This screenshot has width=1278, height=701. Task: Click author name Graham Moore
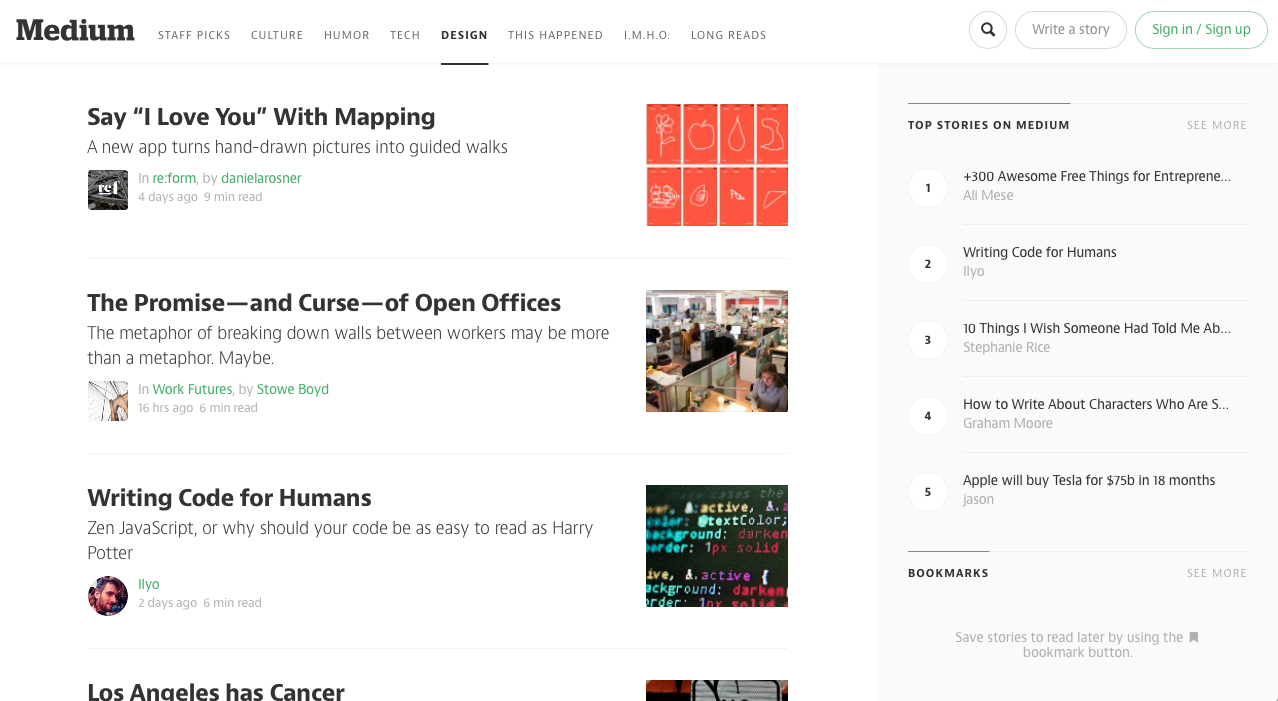1008,424
